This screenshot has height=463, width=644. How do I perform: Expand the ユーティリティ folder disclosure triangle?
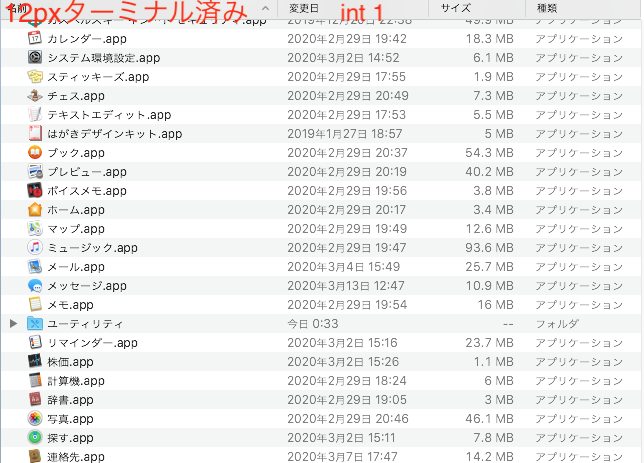[x=13, y=323]
